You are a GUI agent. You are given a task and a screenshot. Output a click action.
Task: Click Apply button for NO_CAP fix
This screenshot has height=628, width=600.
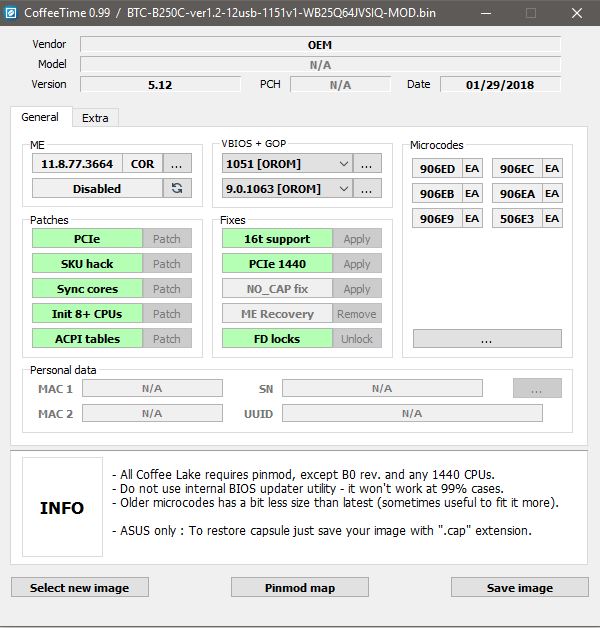tap(357, 289)
